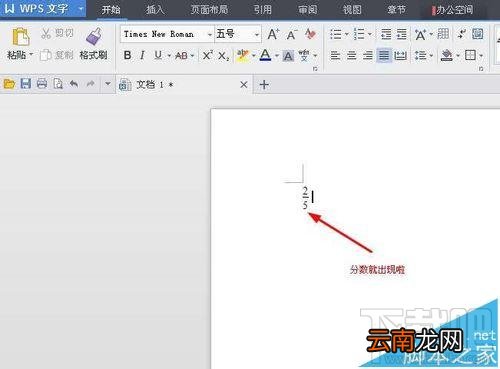
Task: Open the 办公空间 tab
Action: click(x=453, y=10)
